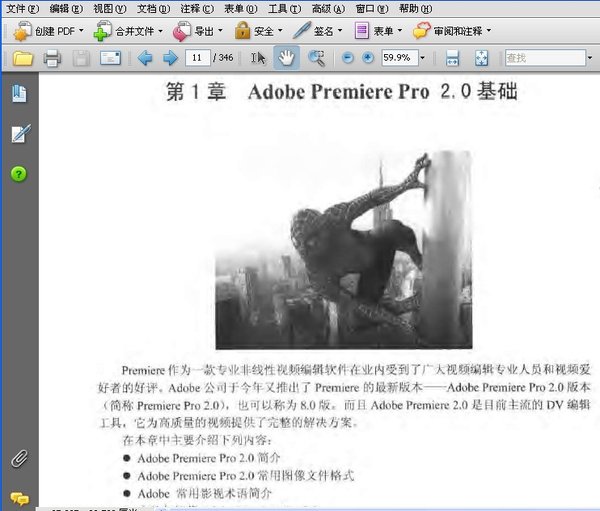
Task: Select the marquee zoom magnifier tool
Action: pyautogui.click(x=316, y=58)
